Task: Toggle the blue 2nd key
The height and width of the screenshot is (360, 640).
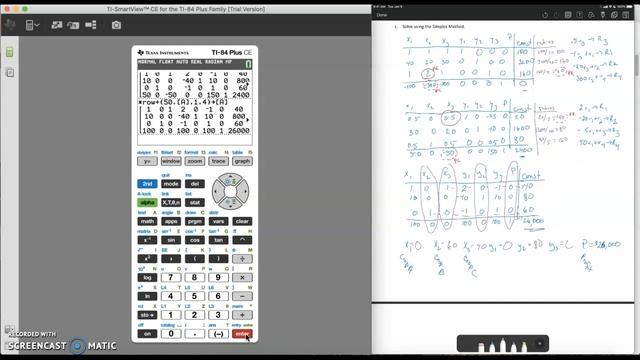Action: [147, 184]
